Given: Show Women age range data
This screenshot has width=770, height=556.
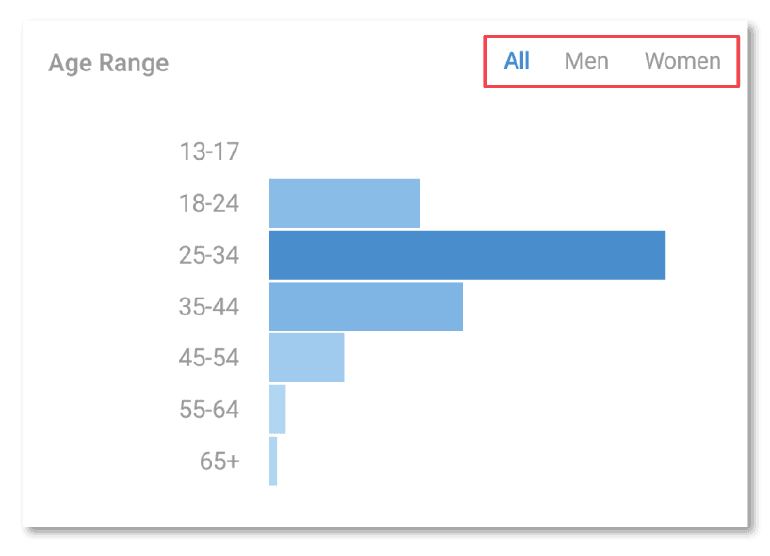Looking at the screenshot, I should [682, 61].
